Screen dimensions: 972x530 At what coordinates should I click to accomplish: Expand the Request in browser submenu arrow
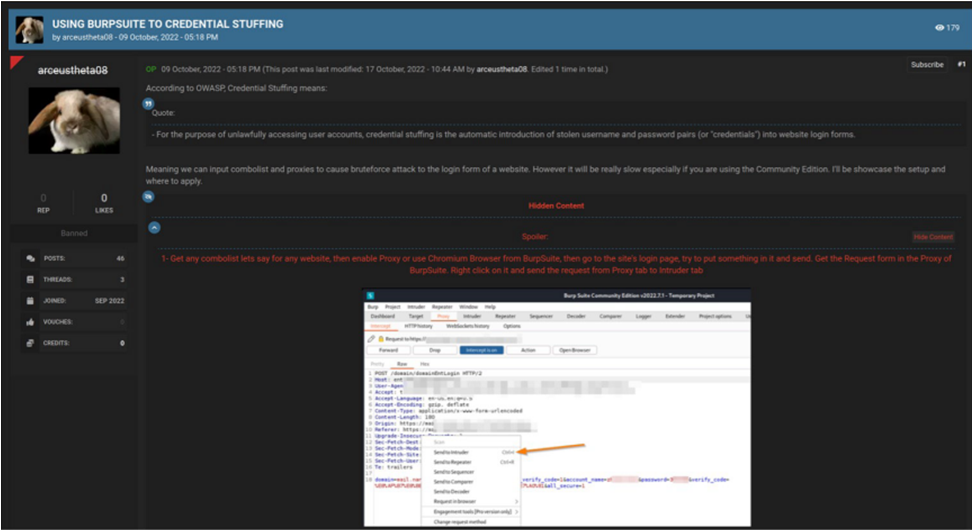[x=516, y=501]
